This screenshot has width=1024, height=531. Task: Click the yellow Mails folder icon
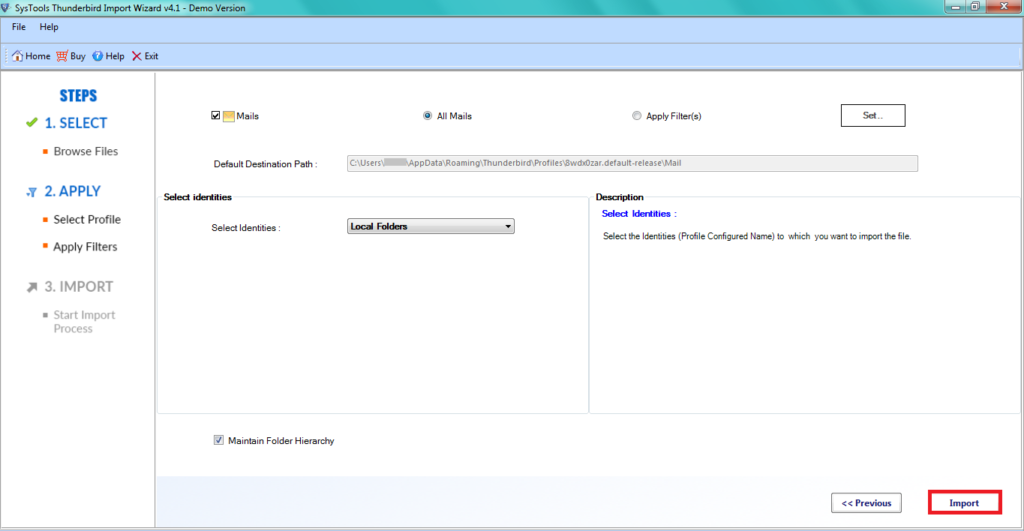[x=229, y=116]
